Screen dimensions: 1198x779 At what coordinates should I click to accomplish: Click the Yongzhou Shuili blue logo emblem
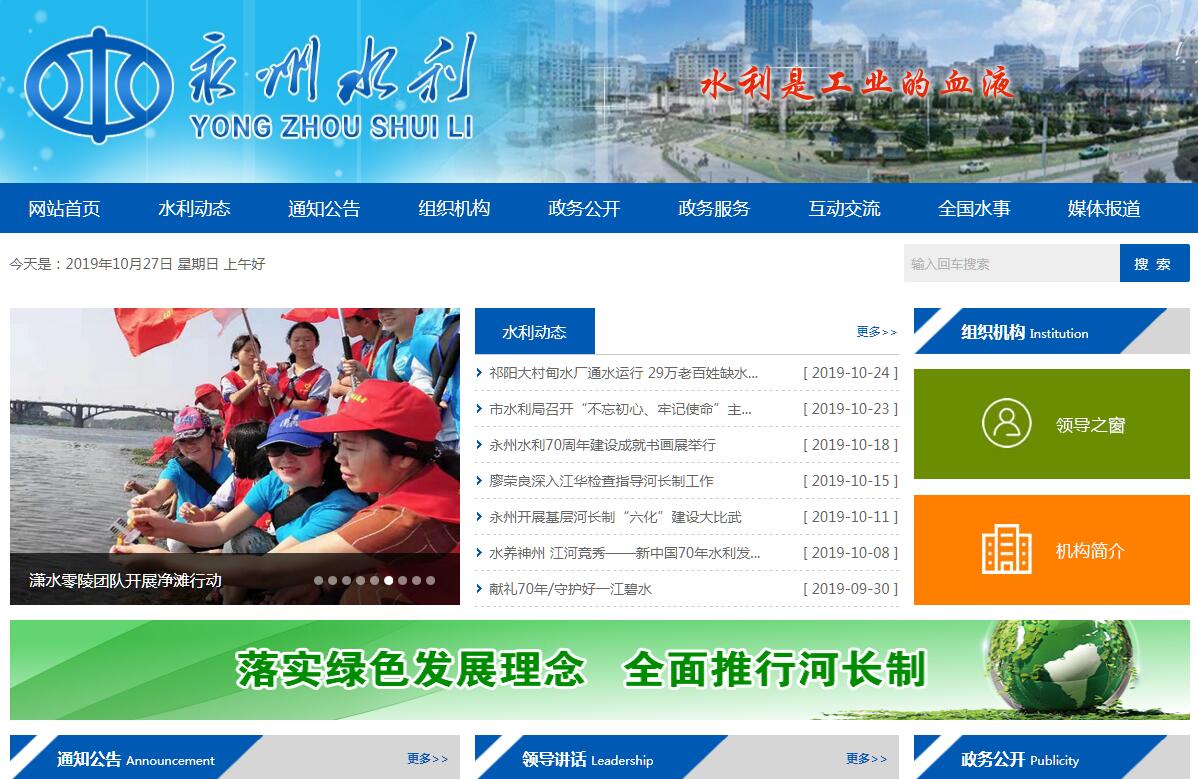(x=99, y=86)
